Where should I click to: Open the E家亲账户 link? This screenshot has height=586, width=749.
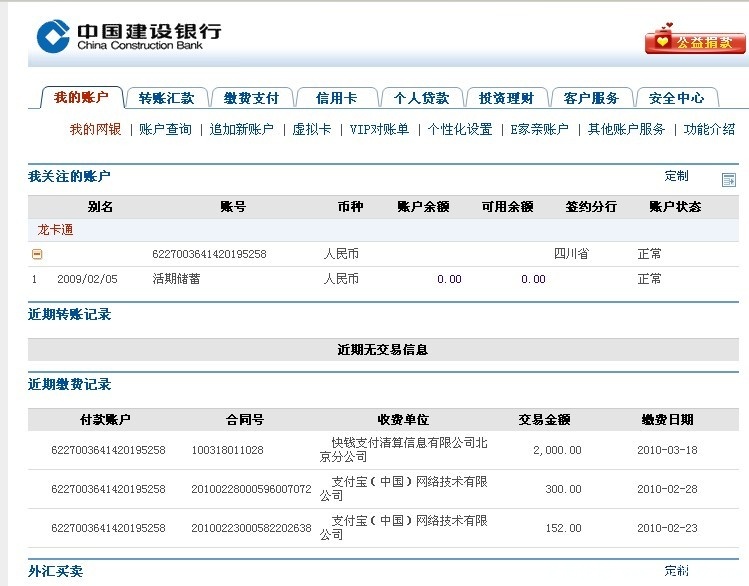coord(540,129)
